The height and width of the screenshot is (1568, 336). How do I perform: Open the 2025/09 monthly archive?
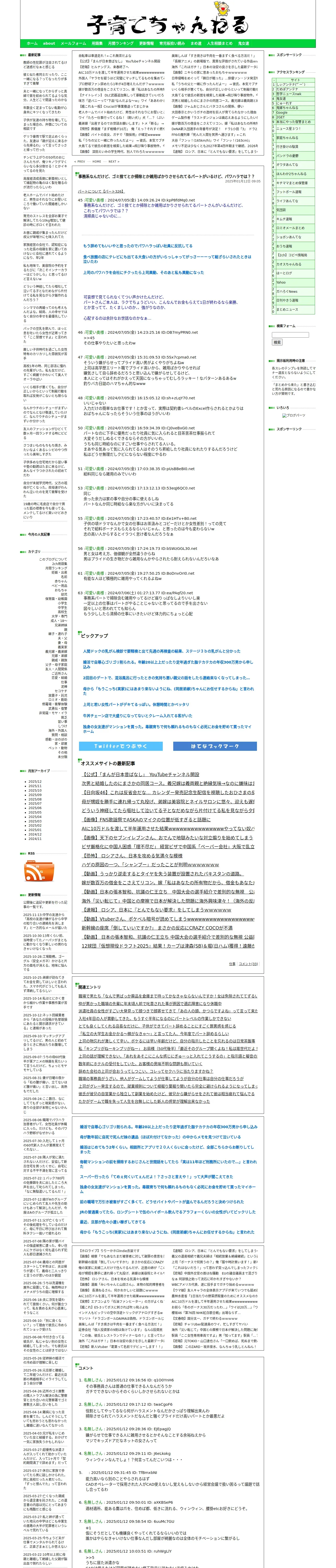click(35, 795)
